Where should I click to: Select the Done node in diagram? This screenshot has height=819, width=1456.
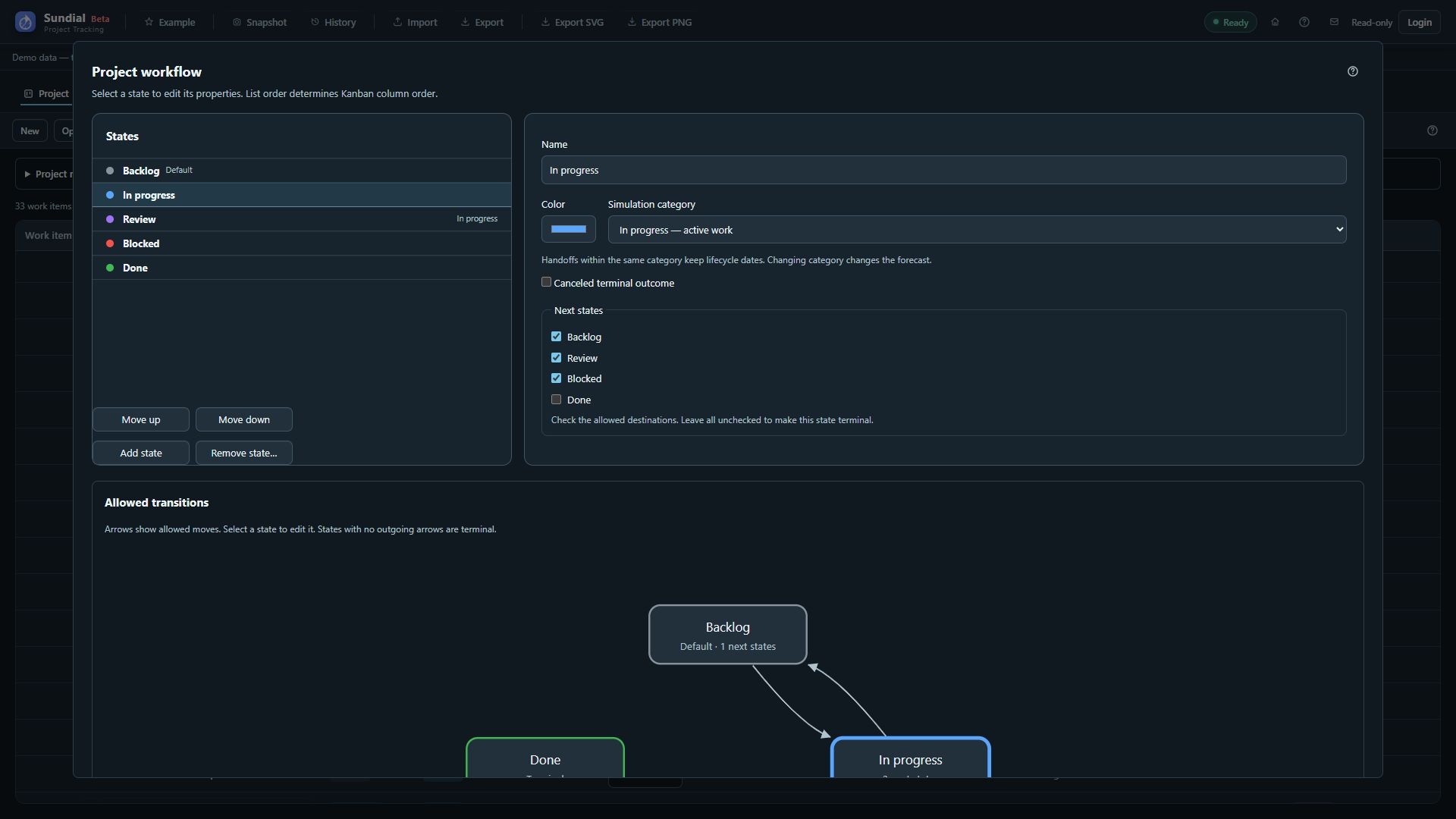point(545,758)
